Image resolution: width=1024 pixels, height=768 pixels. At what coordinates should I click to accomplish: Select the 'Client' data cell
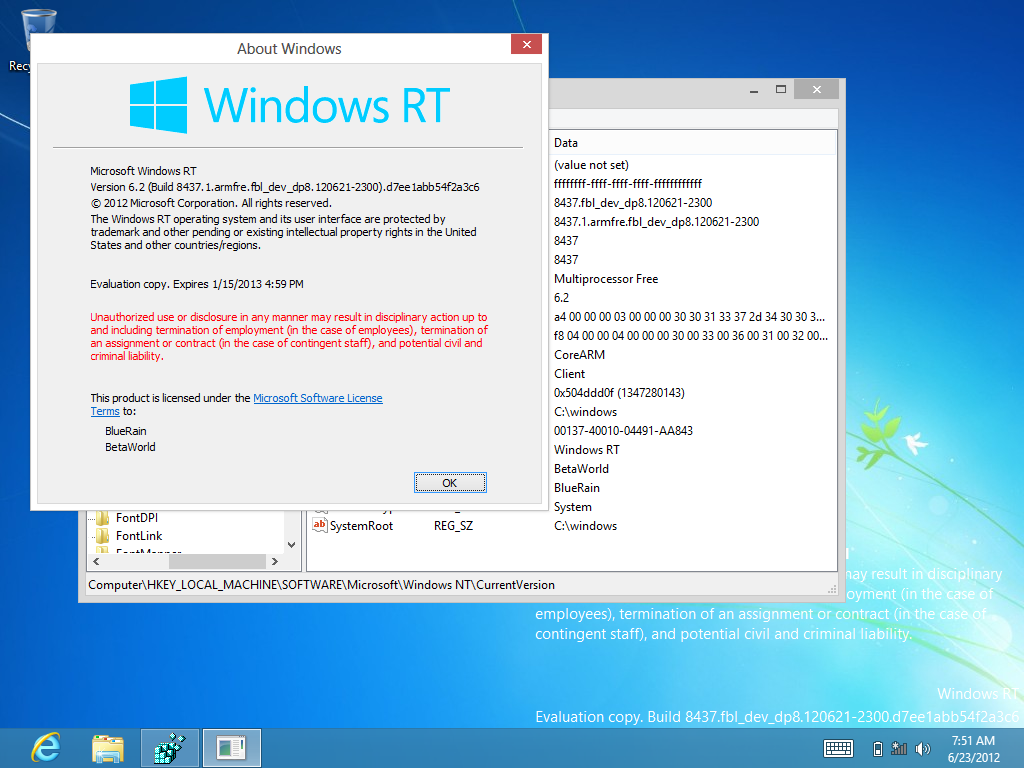[x=569, y=374]
